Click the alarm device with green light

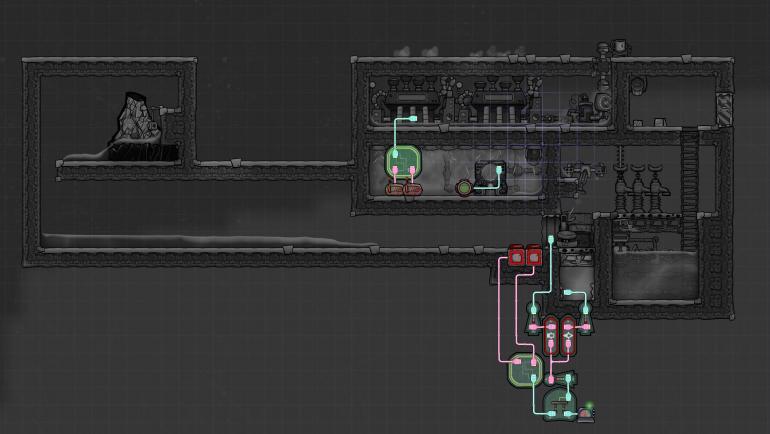coord(586,413)
